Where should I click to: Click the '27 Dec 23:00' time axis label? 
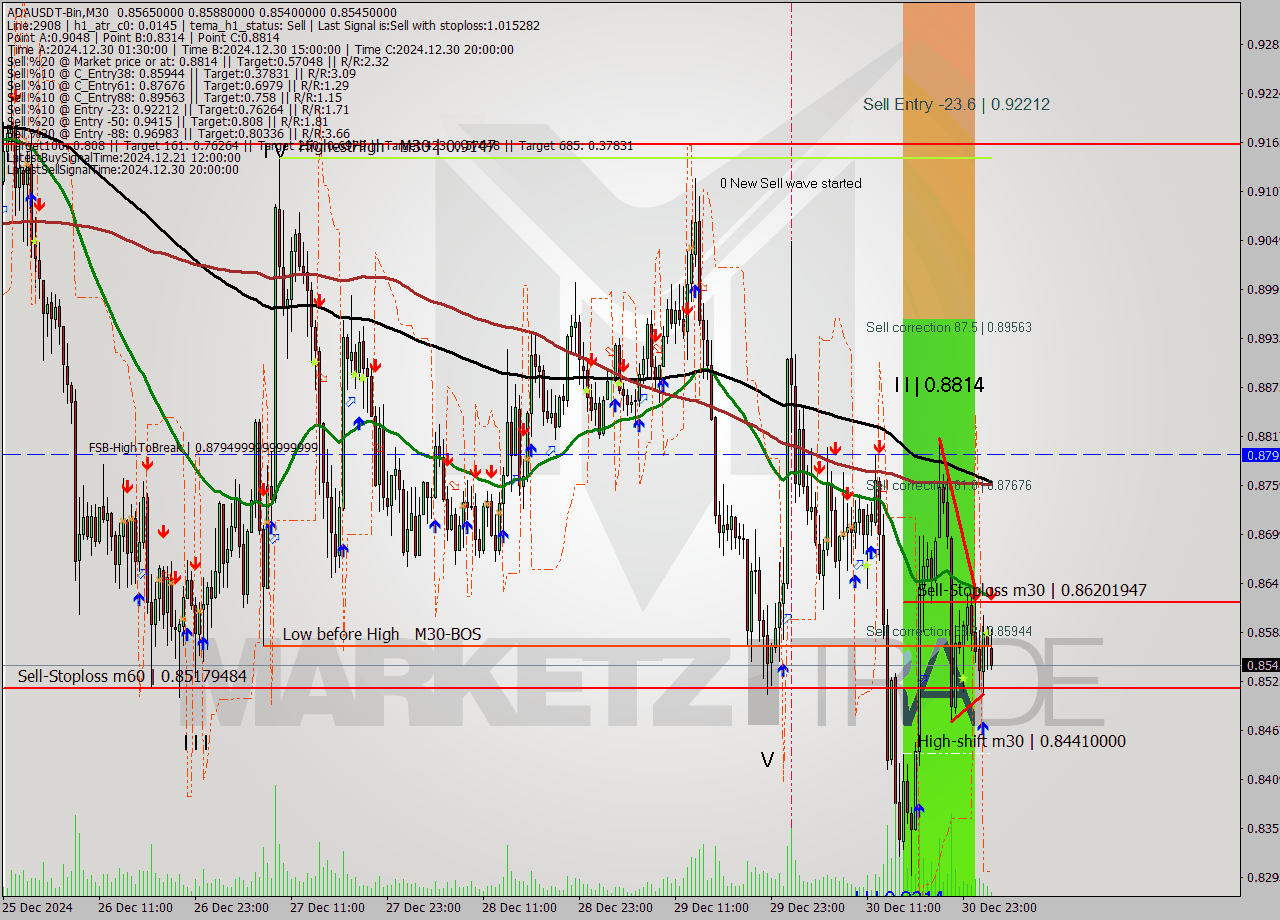[x=423, y=908]
